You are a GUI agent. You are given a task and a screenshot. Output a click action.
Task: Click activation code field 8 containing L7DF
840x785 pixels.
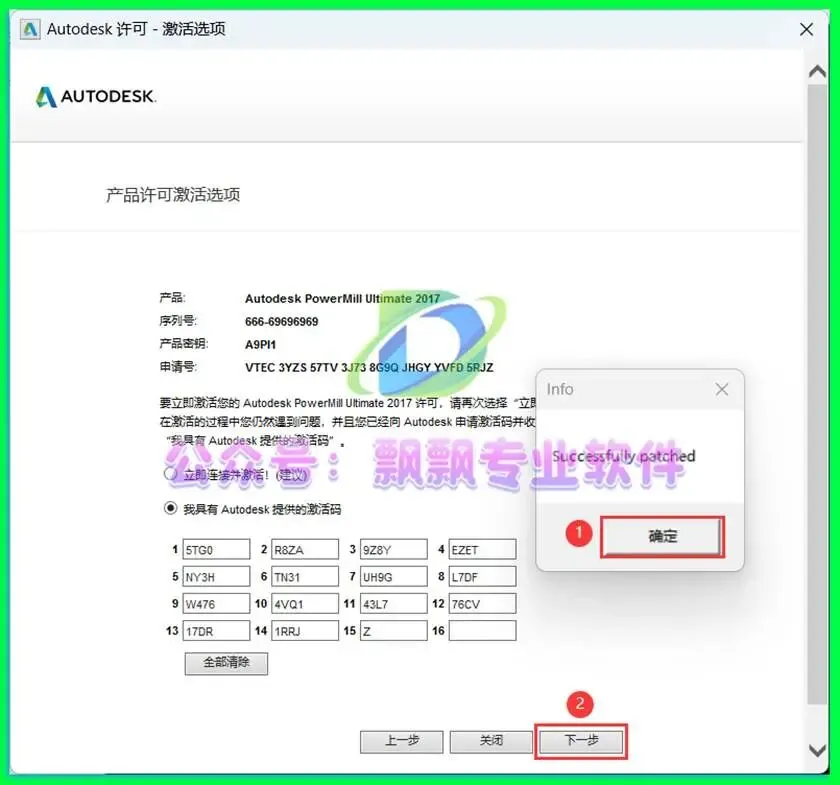[482, 577]
